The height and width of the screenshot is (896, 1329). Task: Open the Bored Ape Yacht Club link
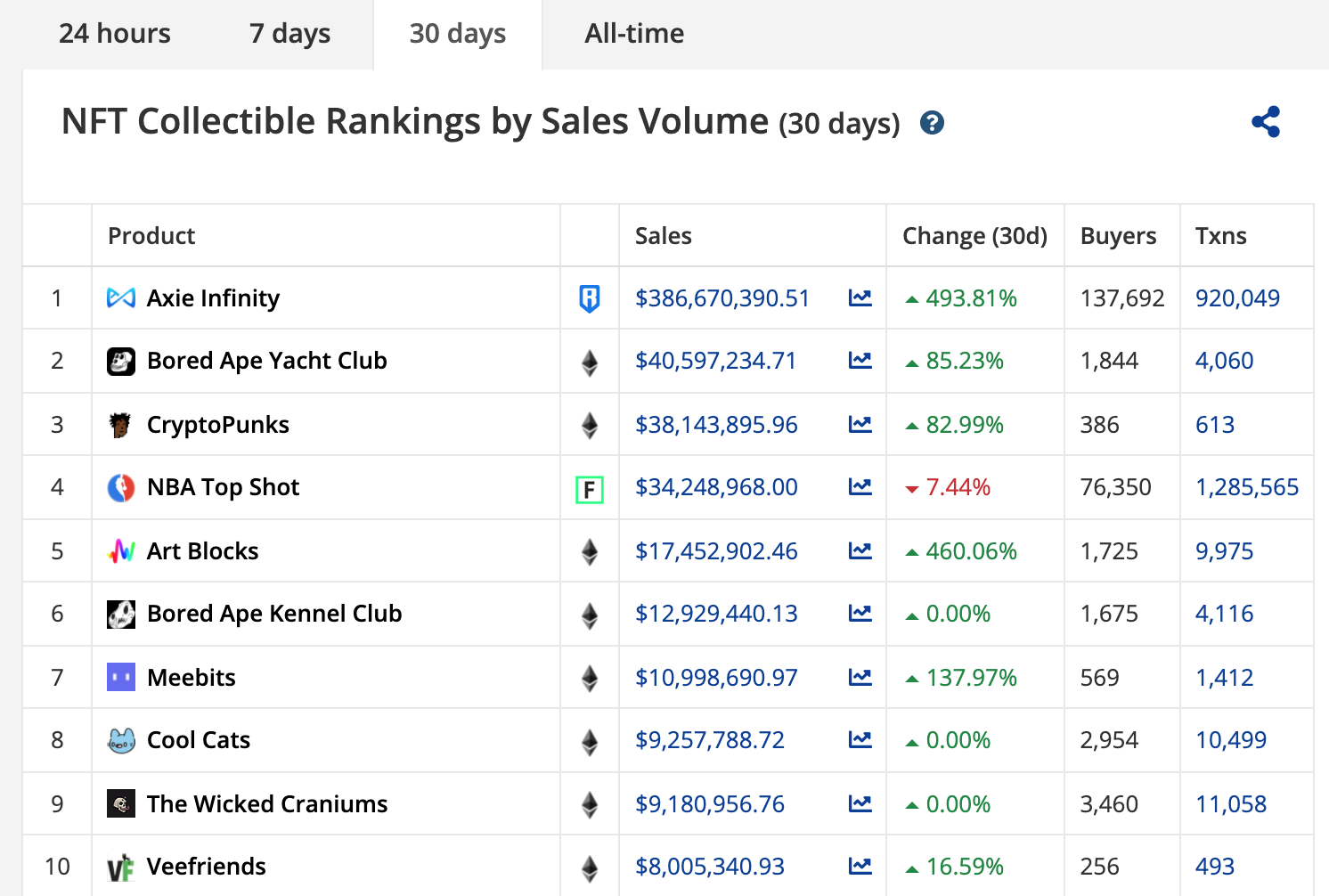pyautogui.click(x=267, y=360)
